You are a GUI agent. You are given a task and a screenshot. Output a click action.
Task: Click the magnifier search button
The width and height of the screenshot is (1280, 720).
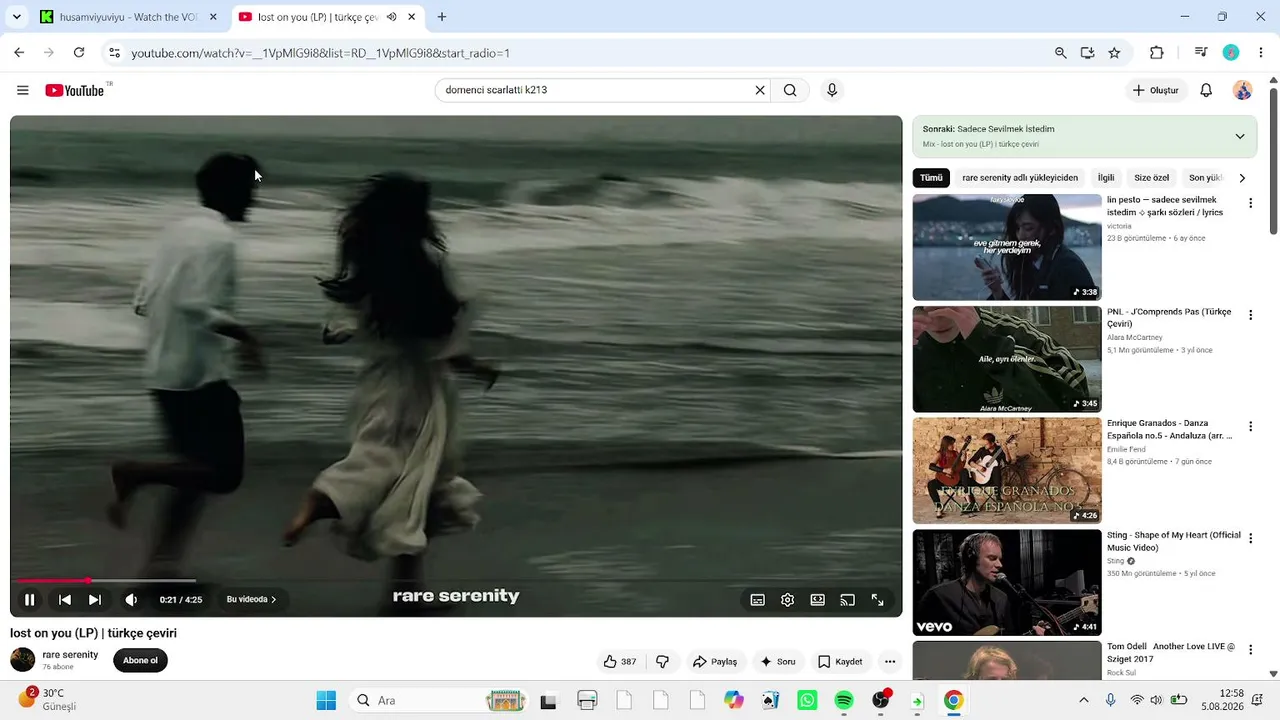(790, 90)
